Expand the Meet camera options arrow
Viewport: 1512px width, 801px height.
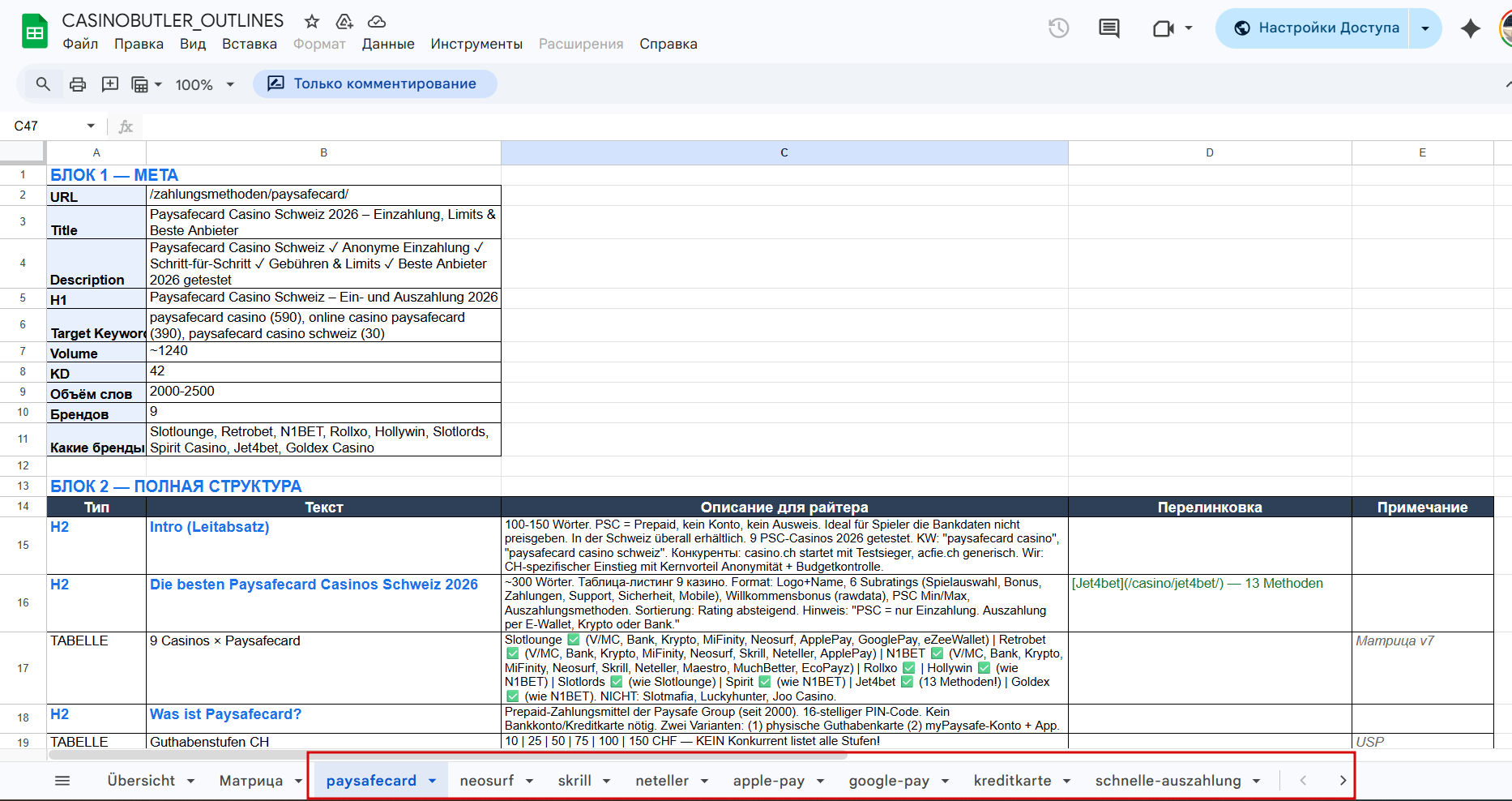point(1189,28)
